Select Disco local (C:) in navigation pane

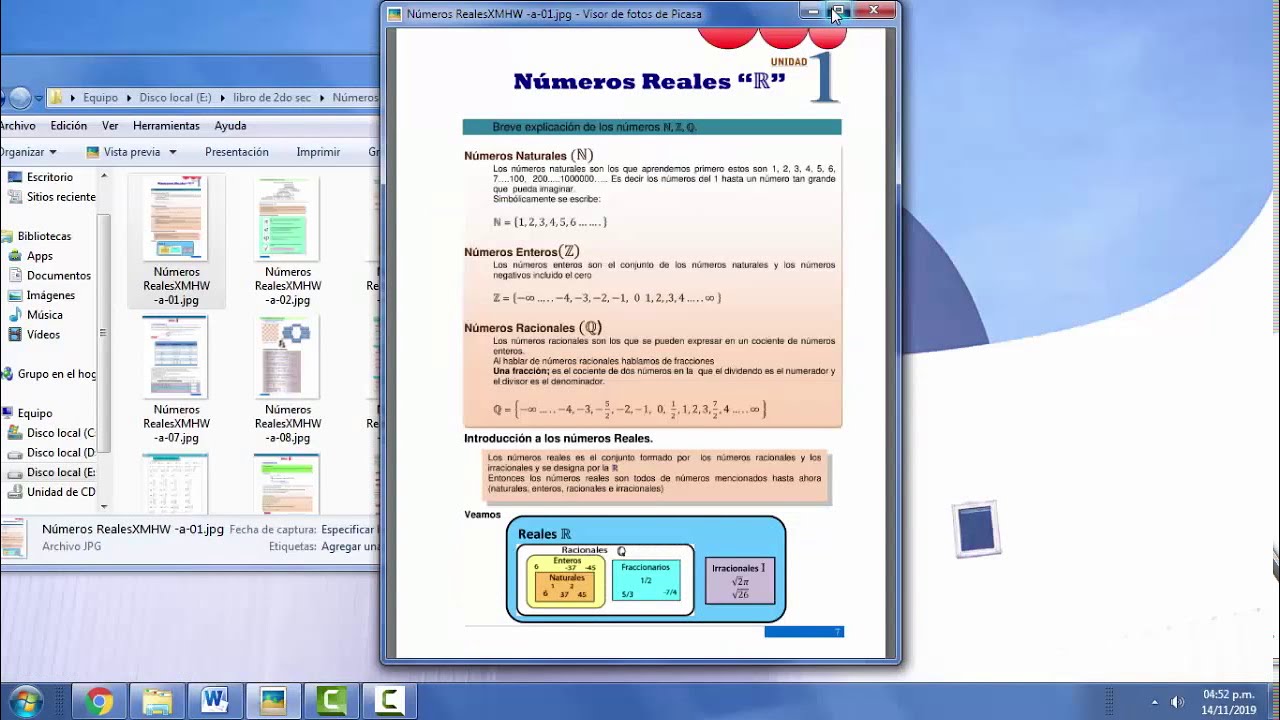pos(60,433)
